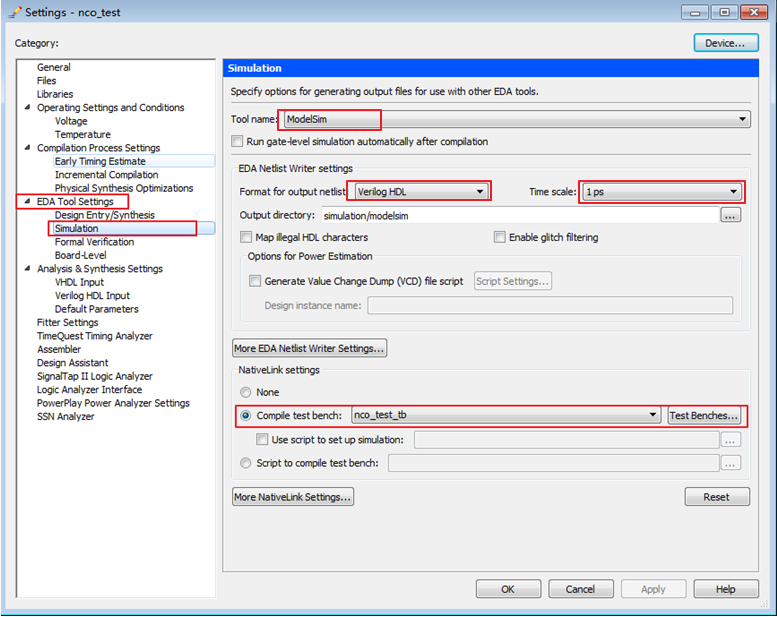
Task: Collapse Compilation Process Settings node
Action: (x=27, y=147)
